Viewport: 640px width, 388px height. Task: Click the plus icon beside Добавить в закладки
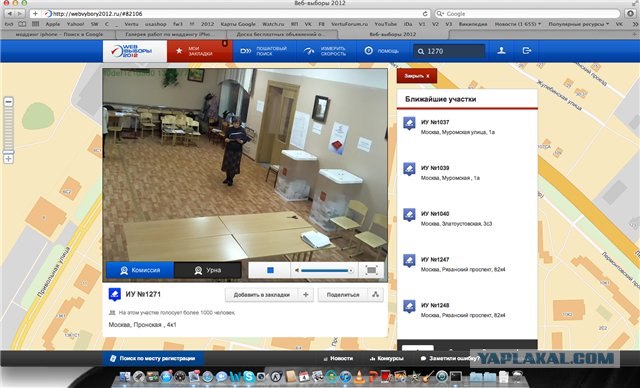(x=306, y=295)
